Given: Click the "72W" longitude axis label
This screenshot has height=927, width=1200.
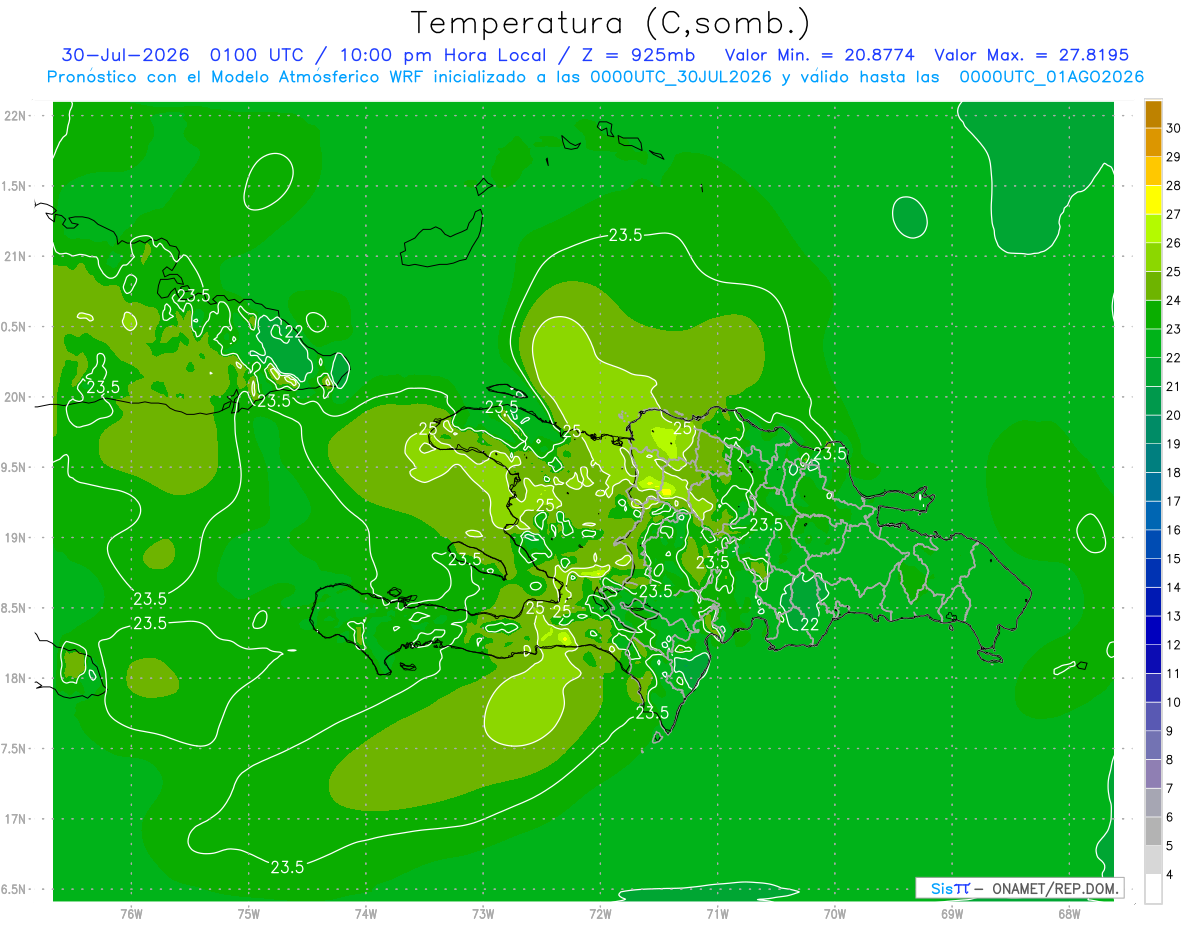Looking at the screenshot, I should point(600,913).
